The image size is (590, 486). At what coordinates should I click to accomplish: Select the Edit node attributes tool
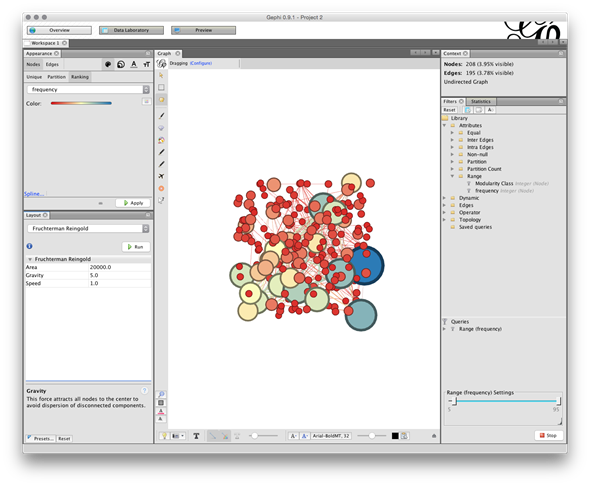point(161,200)
